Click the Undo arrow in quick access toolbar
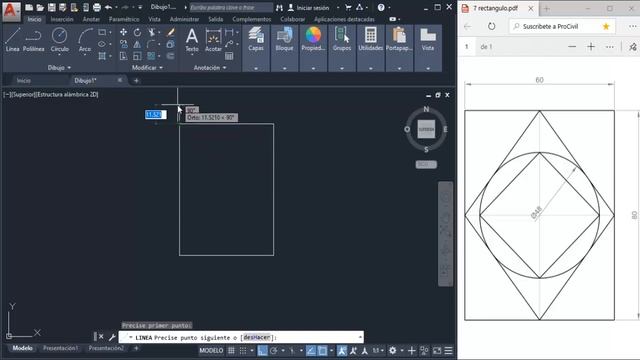 click(x=108, y=7)
